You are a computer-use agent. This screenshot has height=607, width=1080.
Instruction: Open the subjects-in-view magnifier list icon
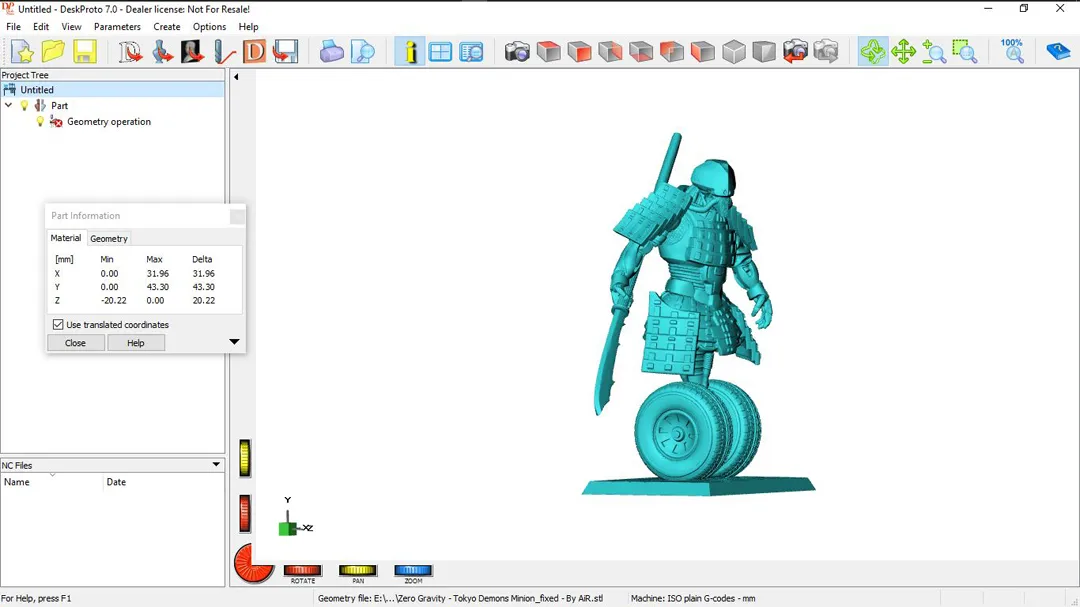pos(471,52)
